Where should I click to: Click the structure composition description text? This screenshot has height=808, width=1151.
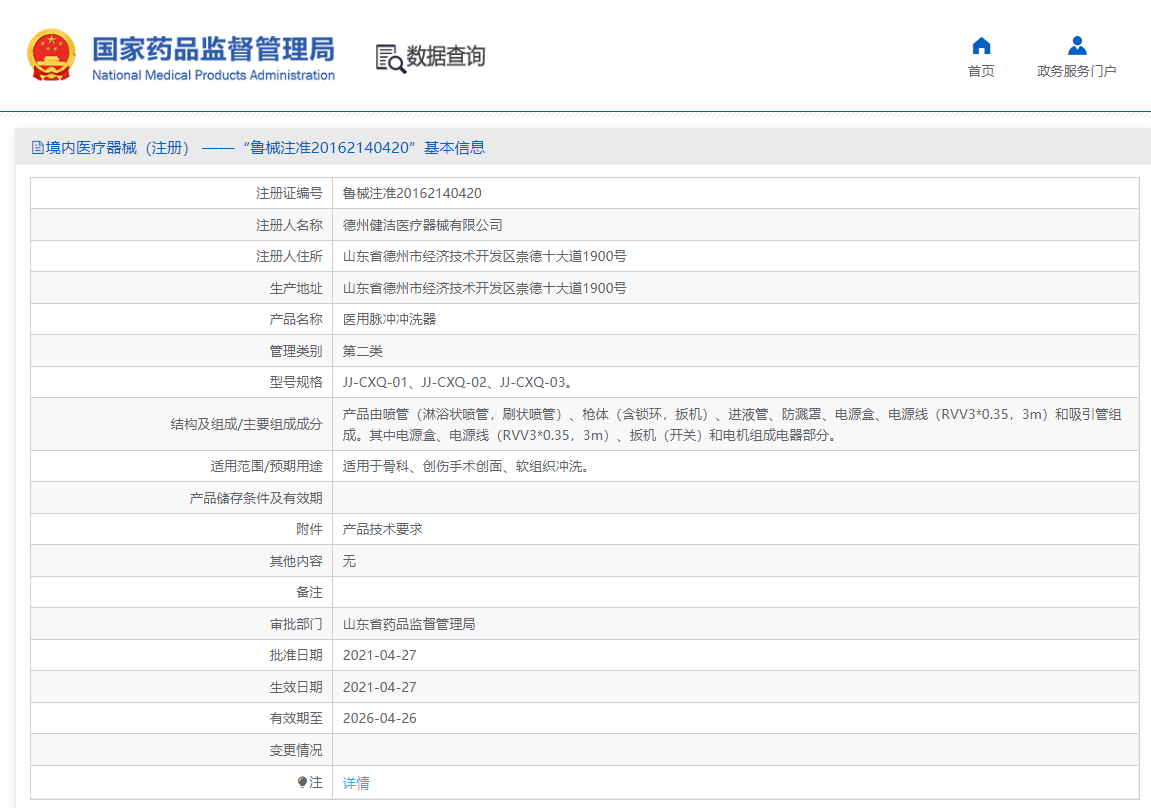(x=732, y=424)
